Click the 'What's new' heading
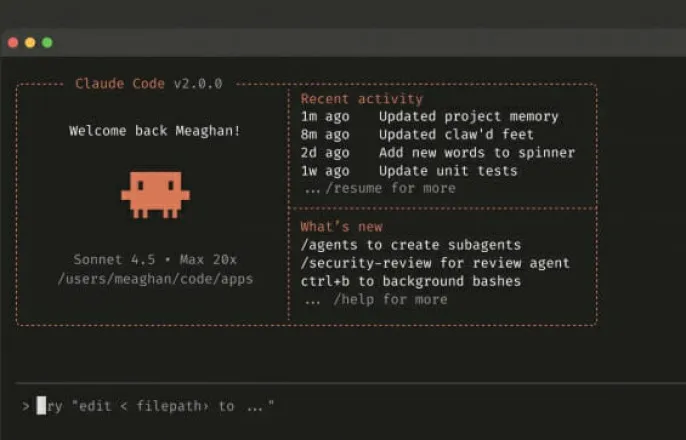The height and width of the screenshot is (440, 686). click(x=342, y=227)
